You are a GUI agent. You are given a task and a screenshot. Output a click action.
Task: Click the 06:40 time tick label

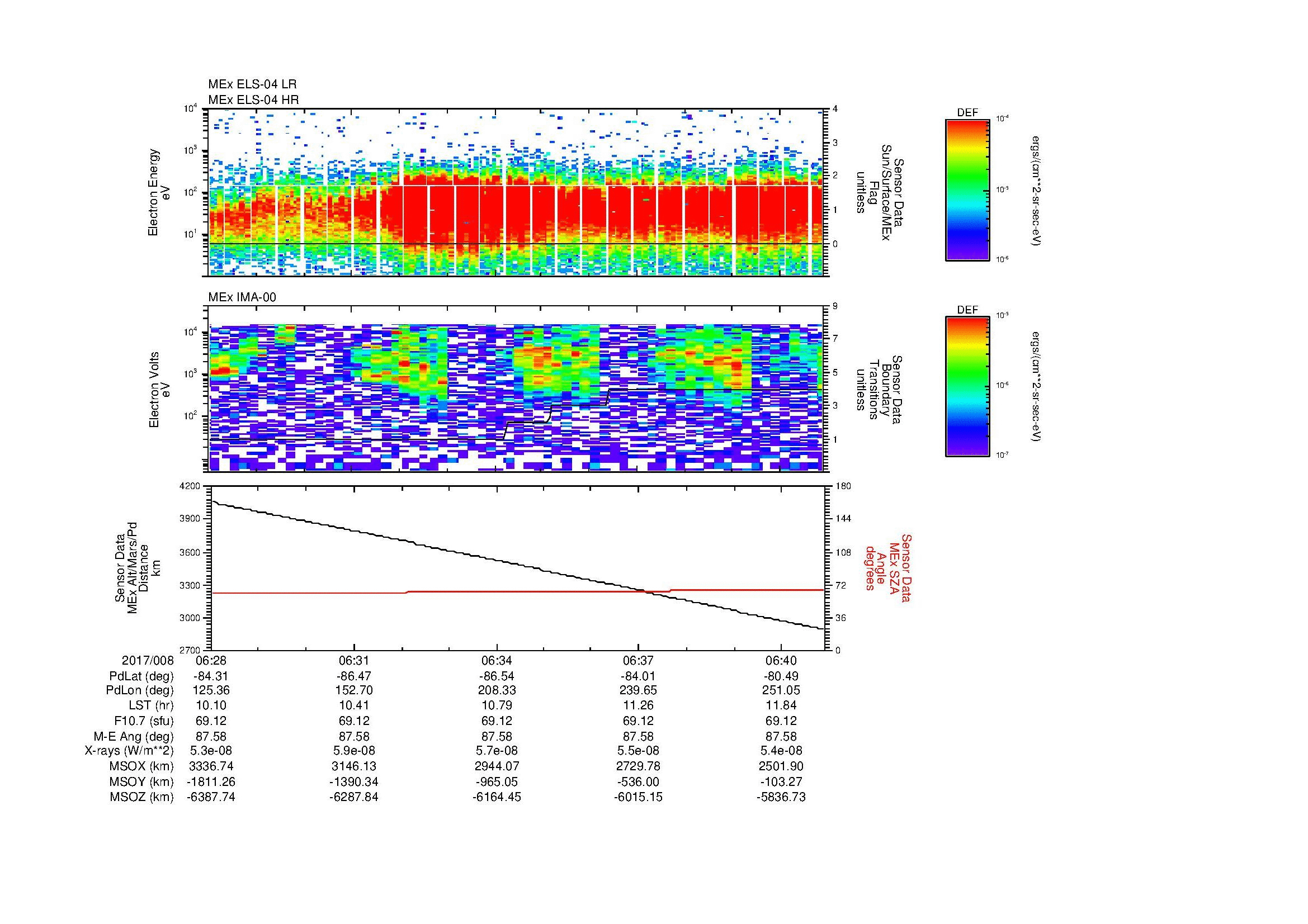point(781,660)
